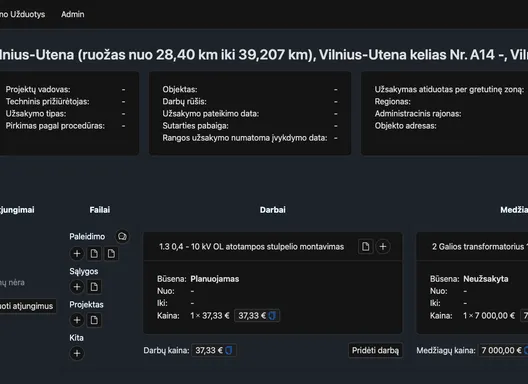Click the Neužsakyta status value
The image size is (528, 384).
[486, 279]
